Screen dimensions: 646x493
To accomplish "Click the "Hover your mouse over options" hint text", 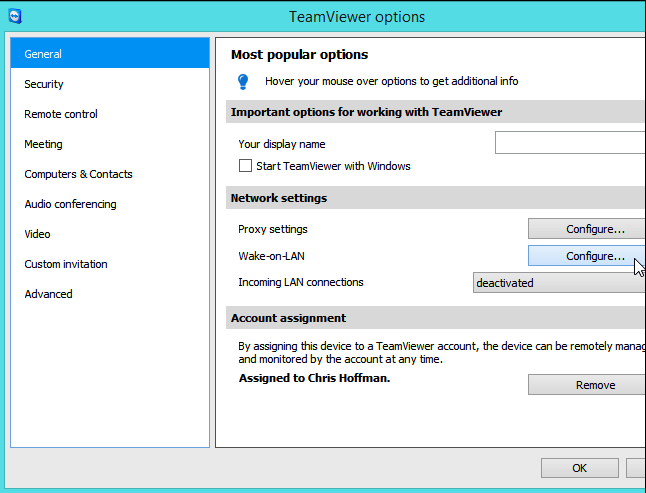I will (391, 81).
